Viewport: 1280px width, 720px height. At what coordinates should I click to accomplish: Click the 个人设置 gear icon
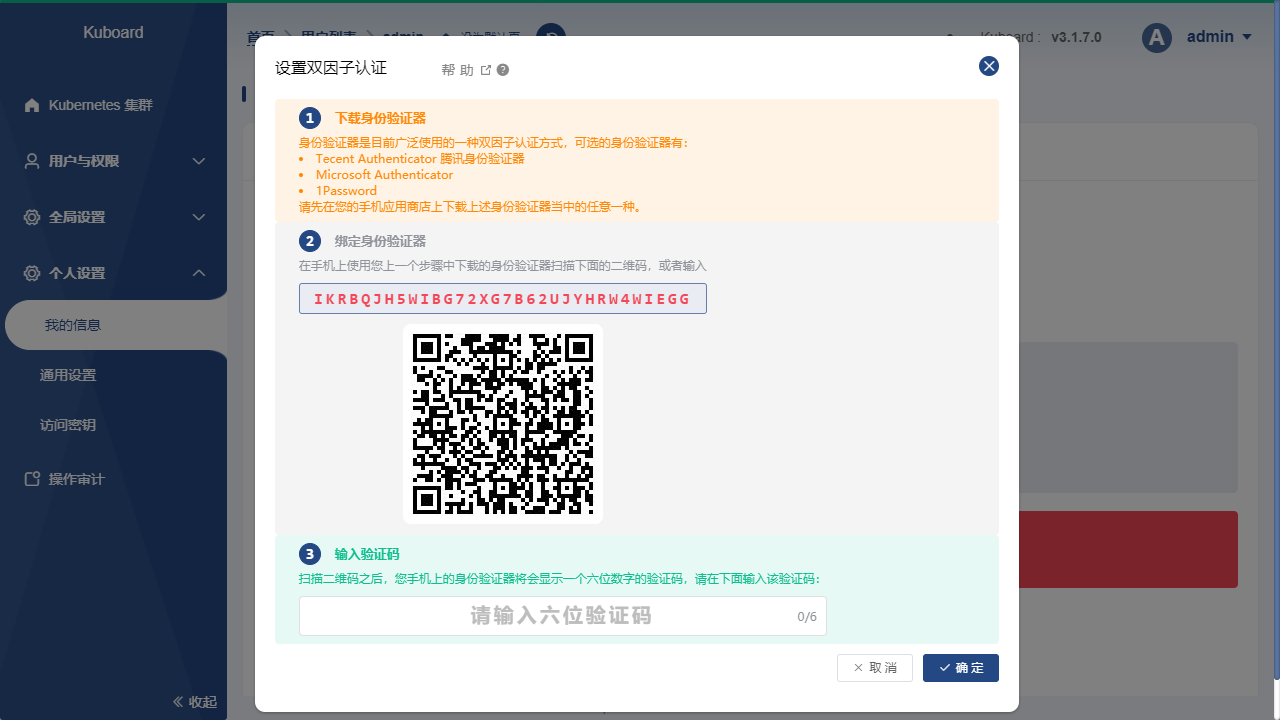pos(31,273)
